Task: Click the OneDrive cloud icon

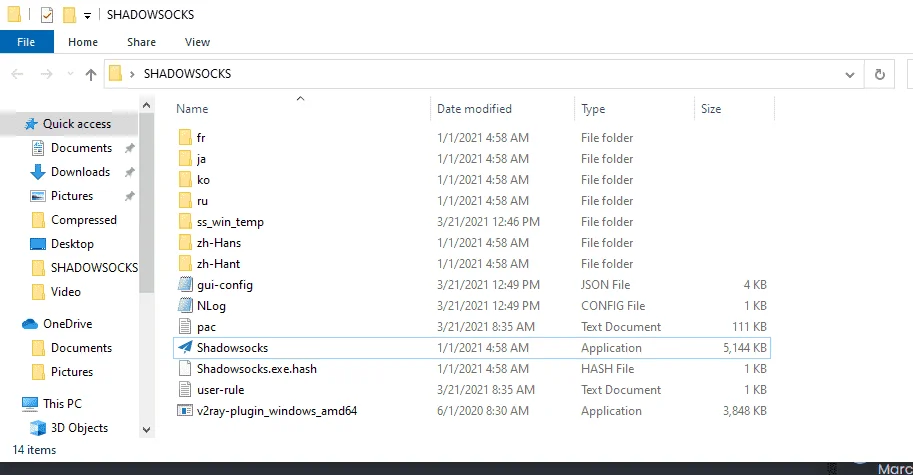Action: coord(30,324)
